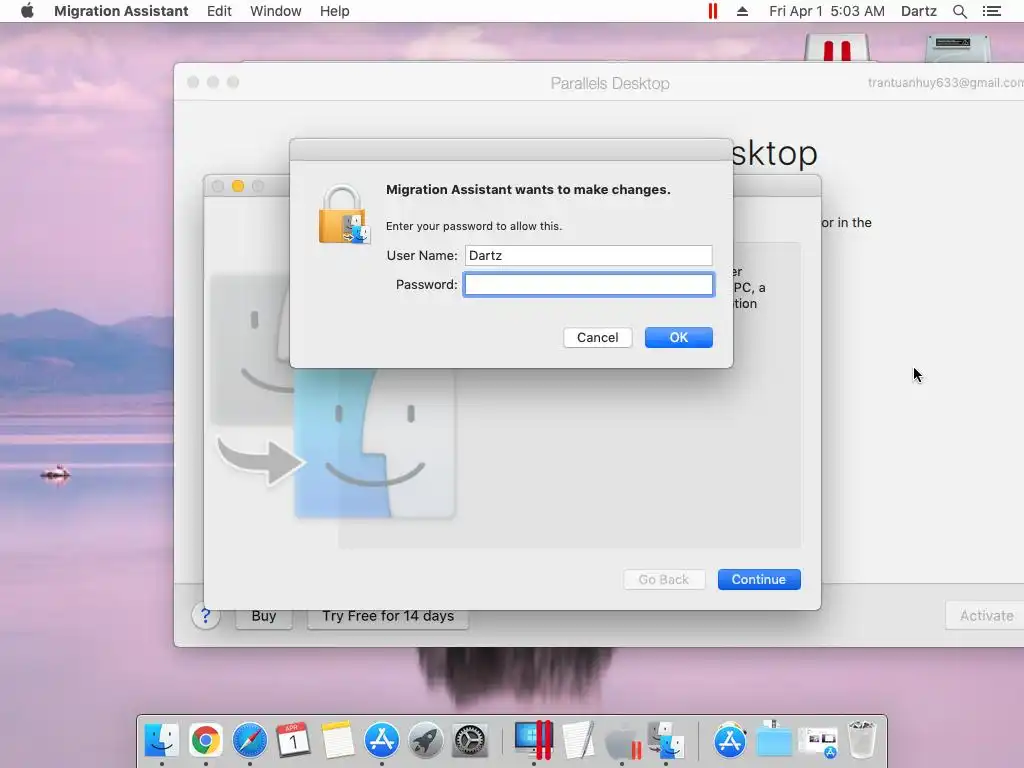Minimize the Migration Assistant window

click(x=238, y=186)
